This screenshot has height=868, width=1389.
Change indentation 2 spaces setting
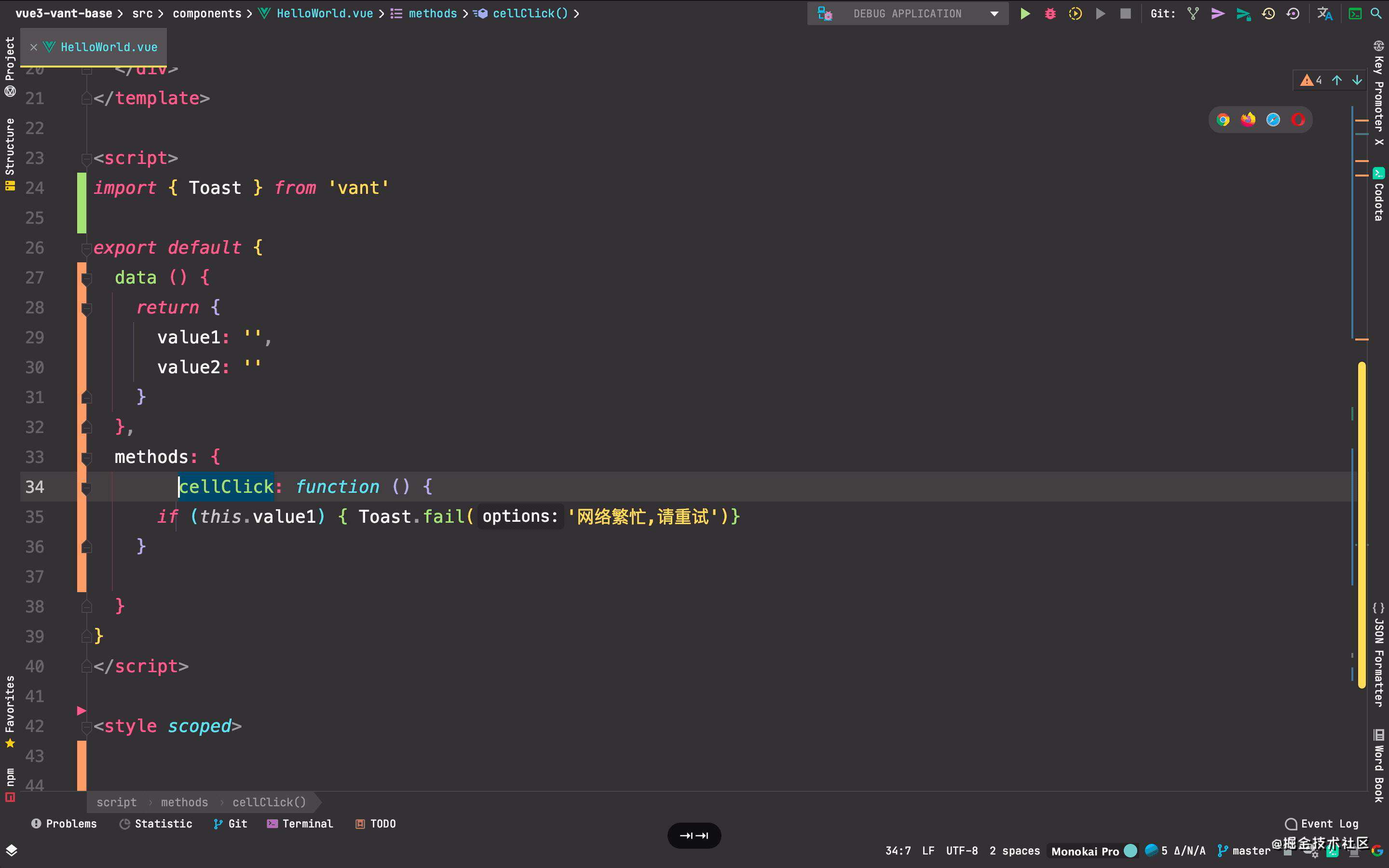pyautogui.click(x=1014, y=851)
